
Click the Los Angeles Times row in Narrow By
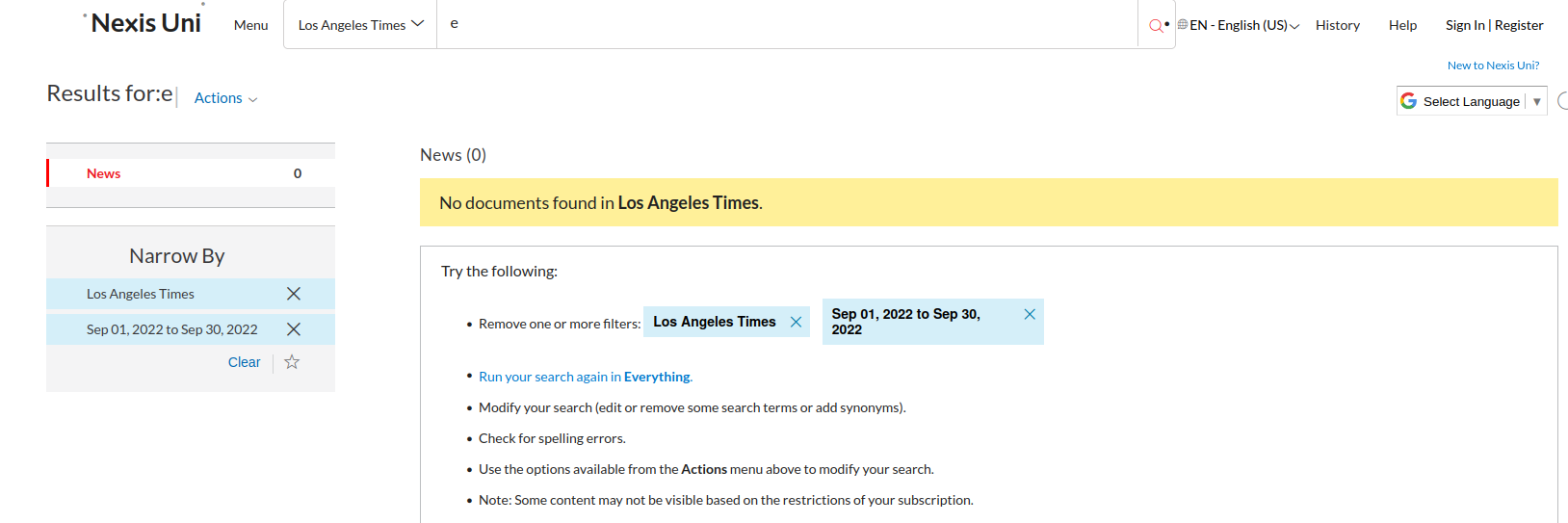coord(191,294)
